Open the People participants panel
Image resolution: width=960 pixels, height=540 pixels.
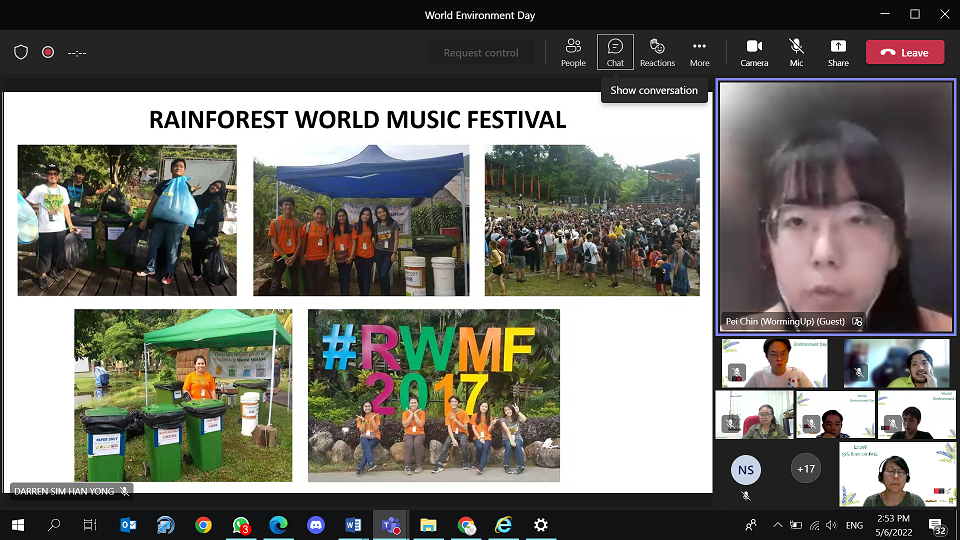(573, 53)
